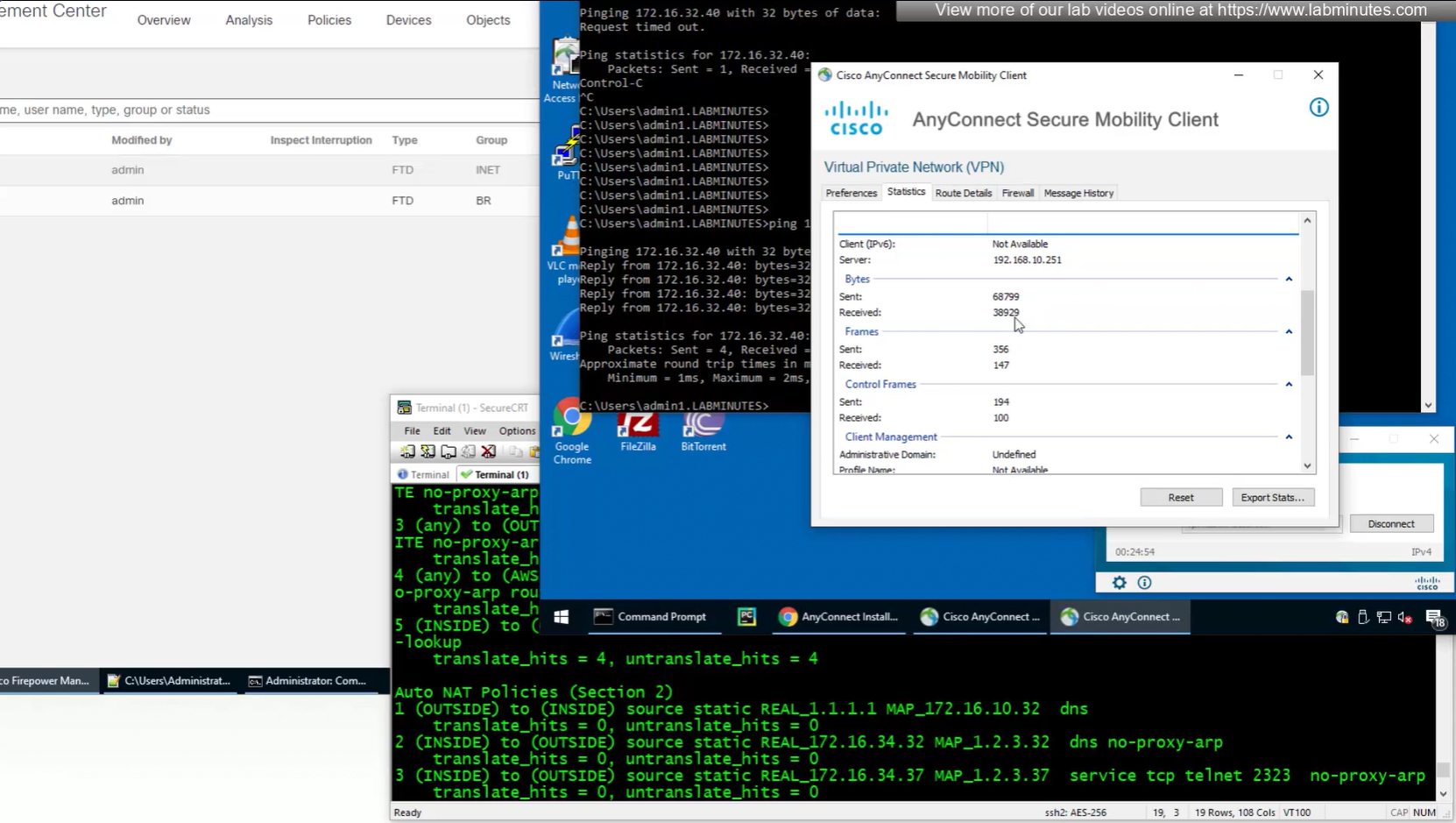Viewport: 1456px width, 823px height.
Task: Open the volume icon in system tray
Action: tap(1405, 617)
